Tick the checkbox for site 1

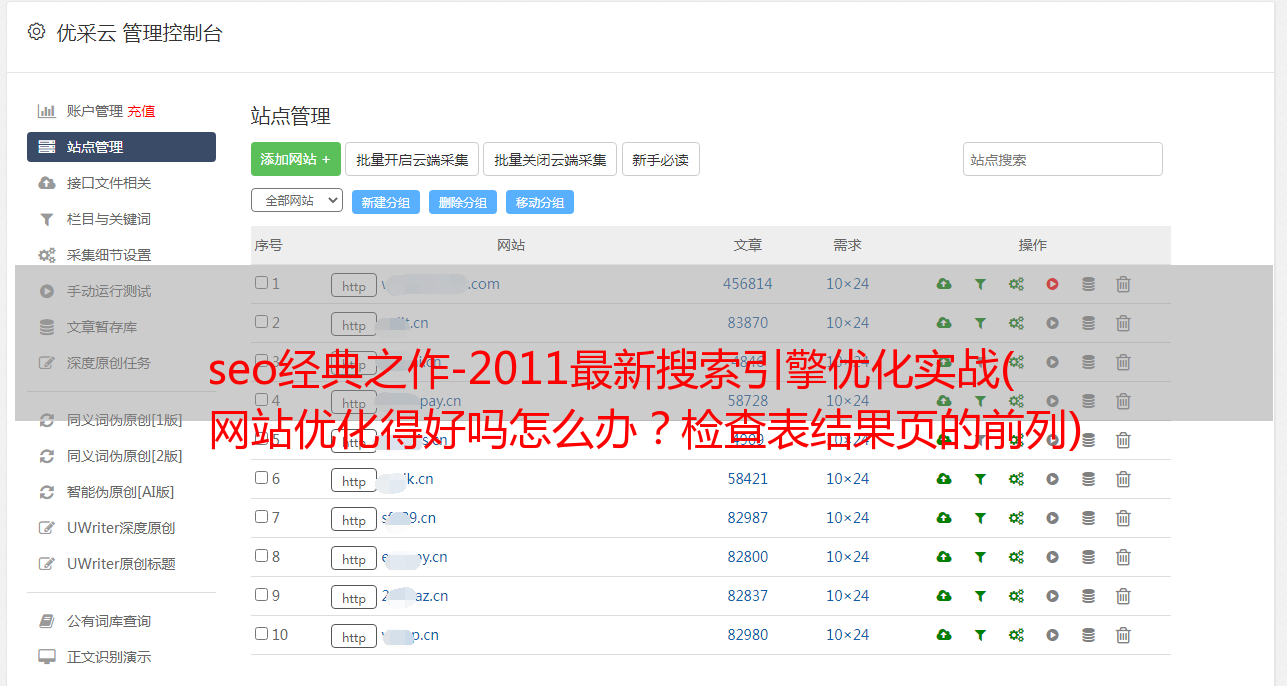[x=261, y=283]
